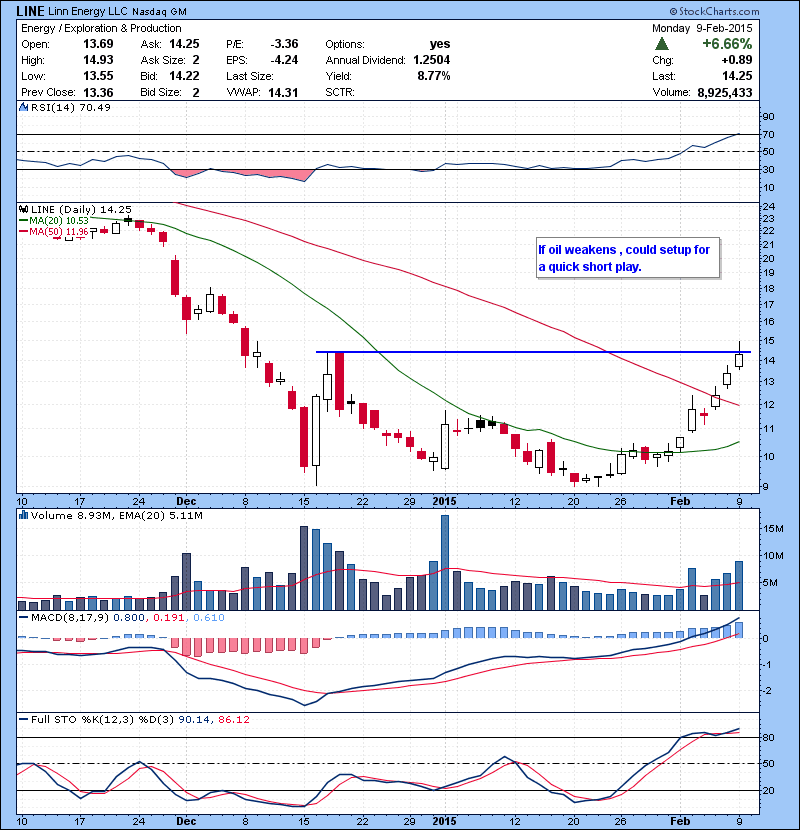Click the Annual Dividend 1.2504 value
Viewport: 800px width, 830px height.
(432, 60)
